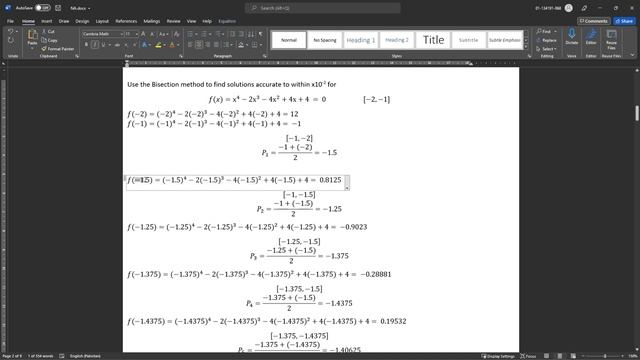Open the Display Settings in the status bar
Screen dimensions: 640x360
point(498,356)
